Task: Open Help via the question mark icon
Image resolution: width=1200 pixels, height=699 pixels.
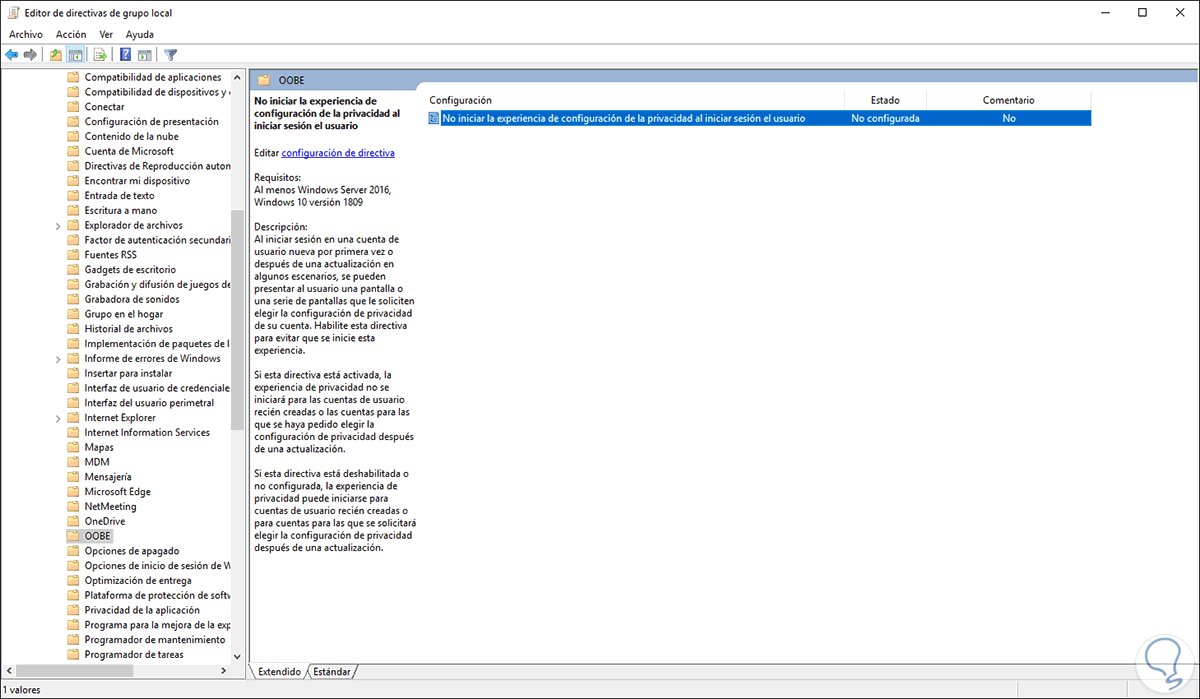Action: pos(126,55)
